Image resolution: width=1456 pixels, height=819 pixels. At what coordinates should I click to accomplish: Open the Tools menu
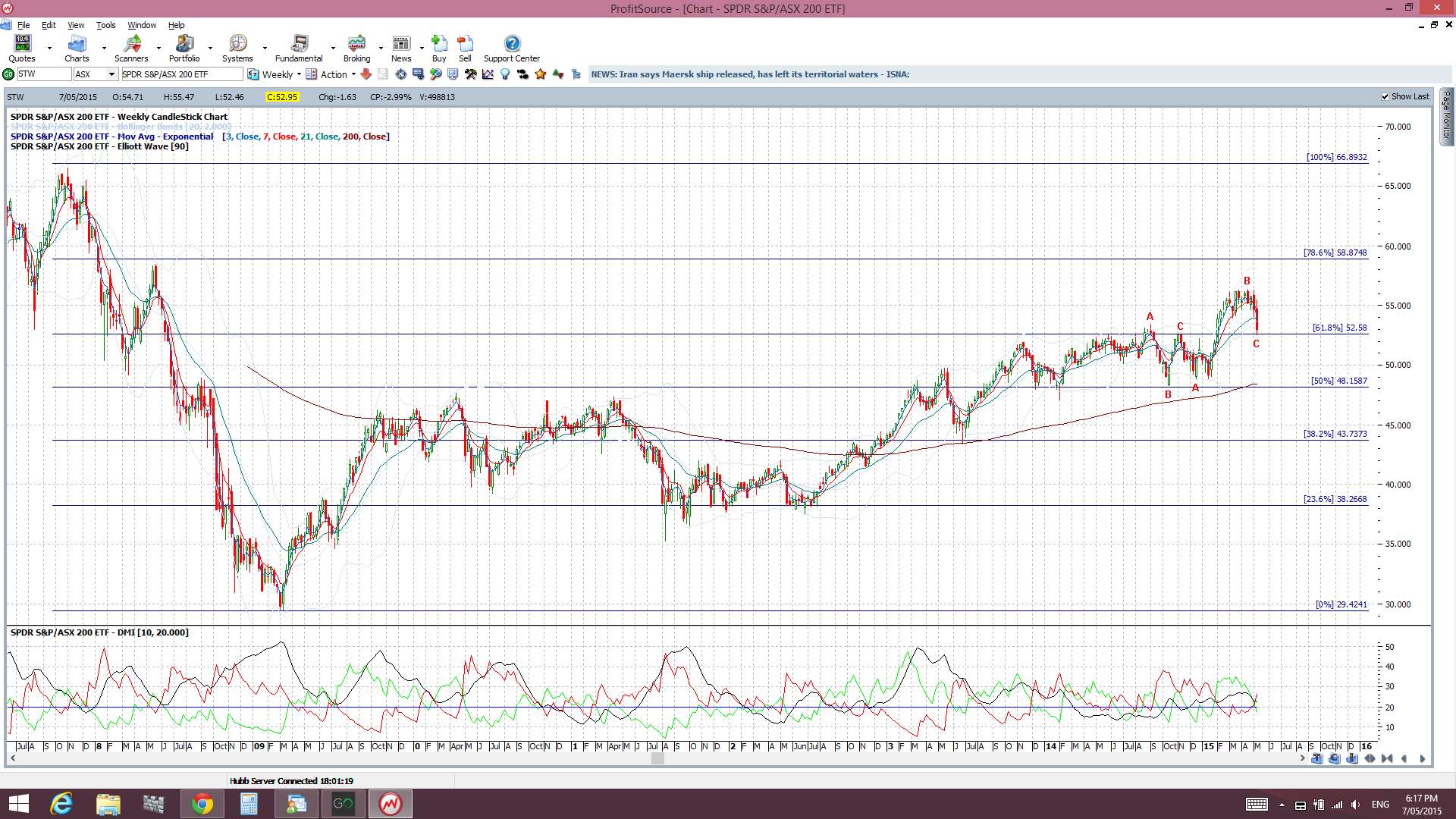105,25
